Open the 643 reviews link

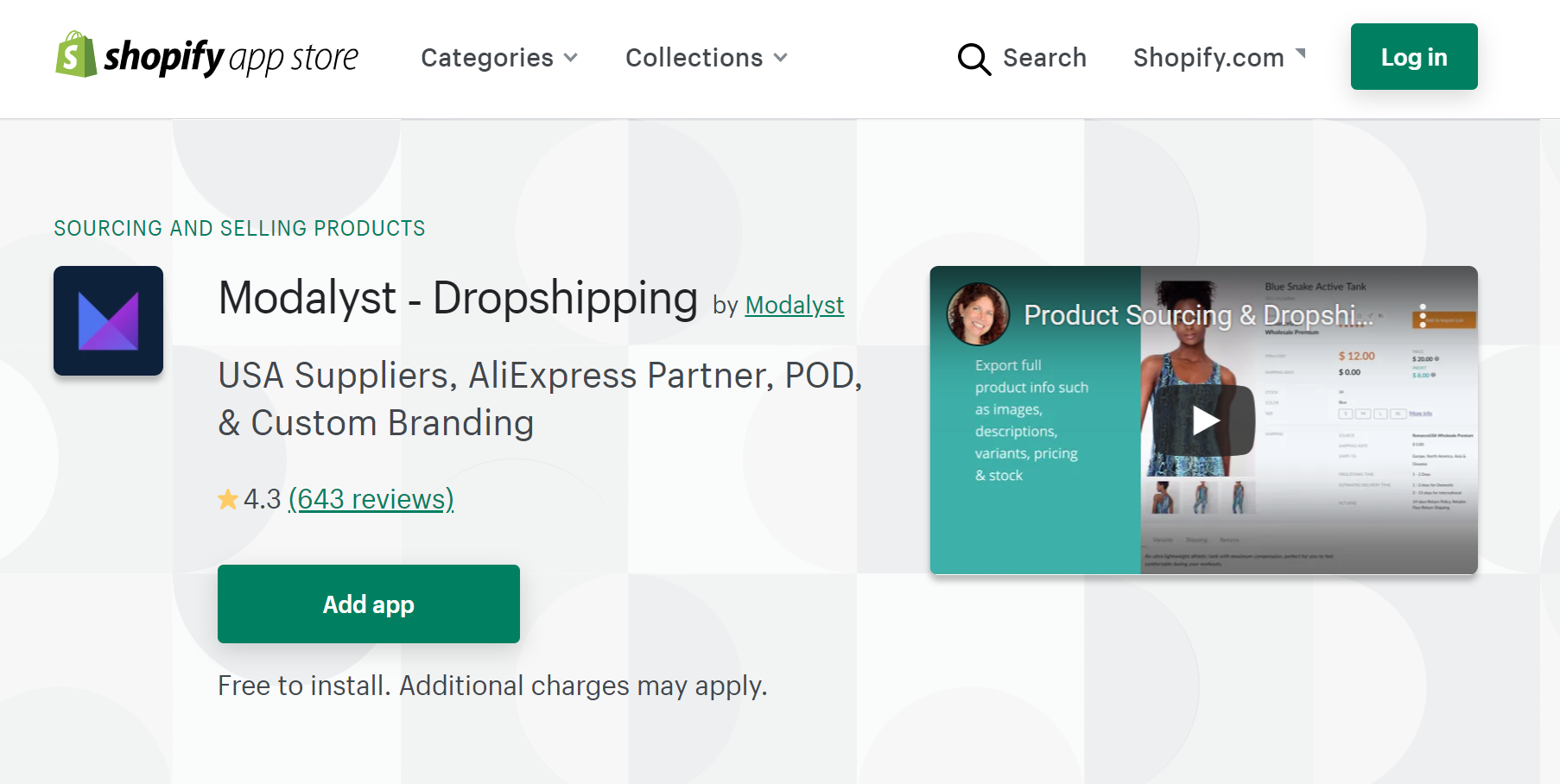371,499
